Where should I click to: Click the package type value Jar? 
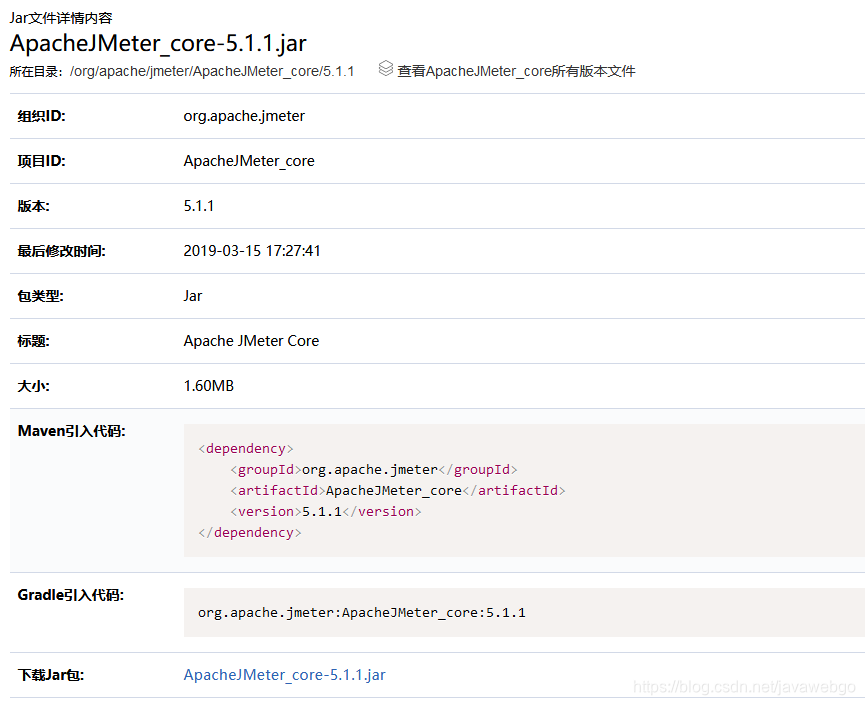point(193,296)
